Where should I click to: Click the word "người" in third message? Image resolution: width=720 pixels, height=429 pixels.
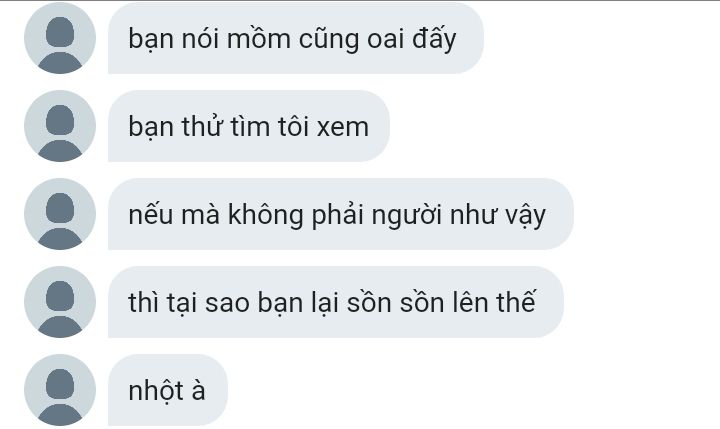pyautogui.click(x=406, y=216)
